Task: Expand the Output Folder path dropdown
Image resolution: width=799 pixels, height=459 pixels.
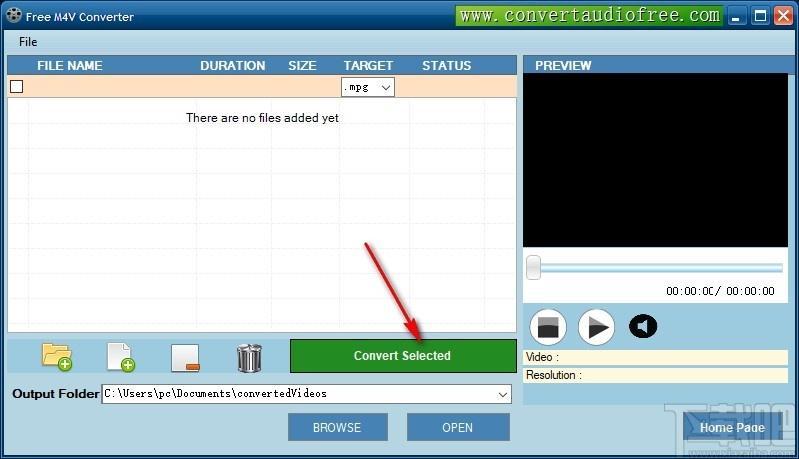Action: (502, 394)
